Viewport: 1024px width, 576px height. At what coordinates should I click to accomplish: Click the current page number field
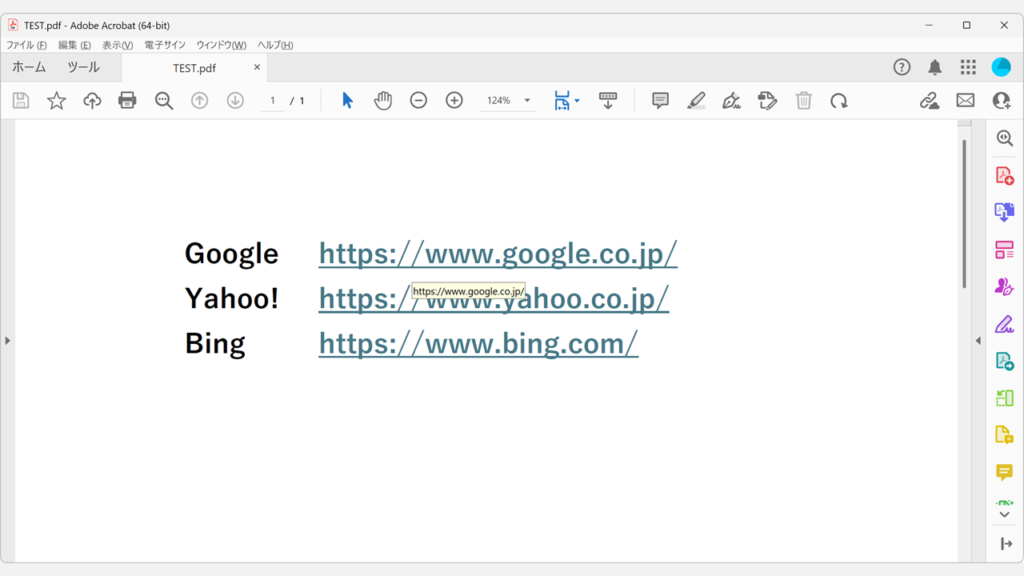272,101
